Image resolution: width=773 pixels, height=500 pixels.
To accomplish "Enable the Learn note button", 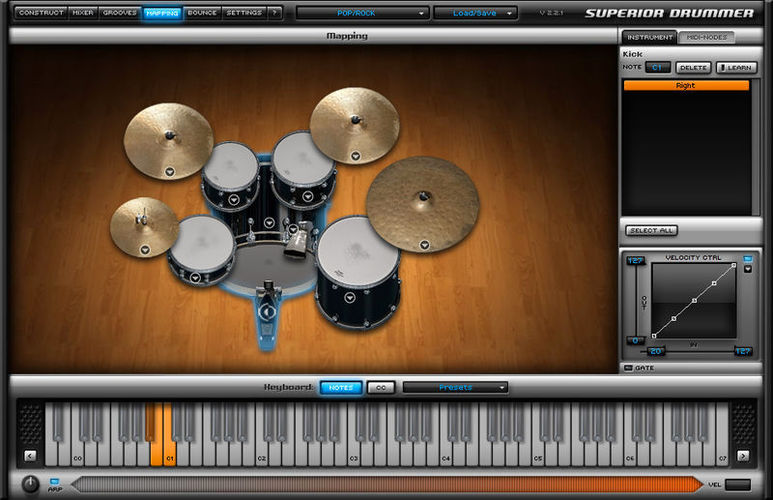I will tap(736, 68).
